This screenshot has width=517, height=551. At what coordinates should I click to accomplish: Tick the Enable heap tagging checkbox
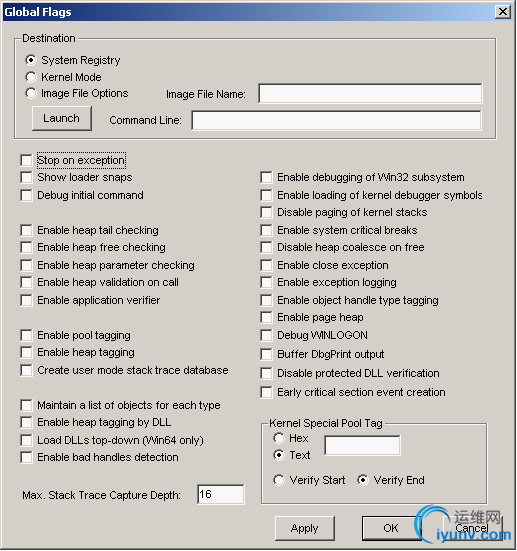(26, 352)
